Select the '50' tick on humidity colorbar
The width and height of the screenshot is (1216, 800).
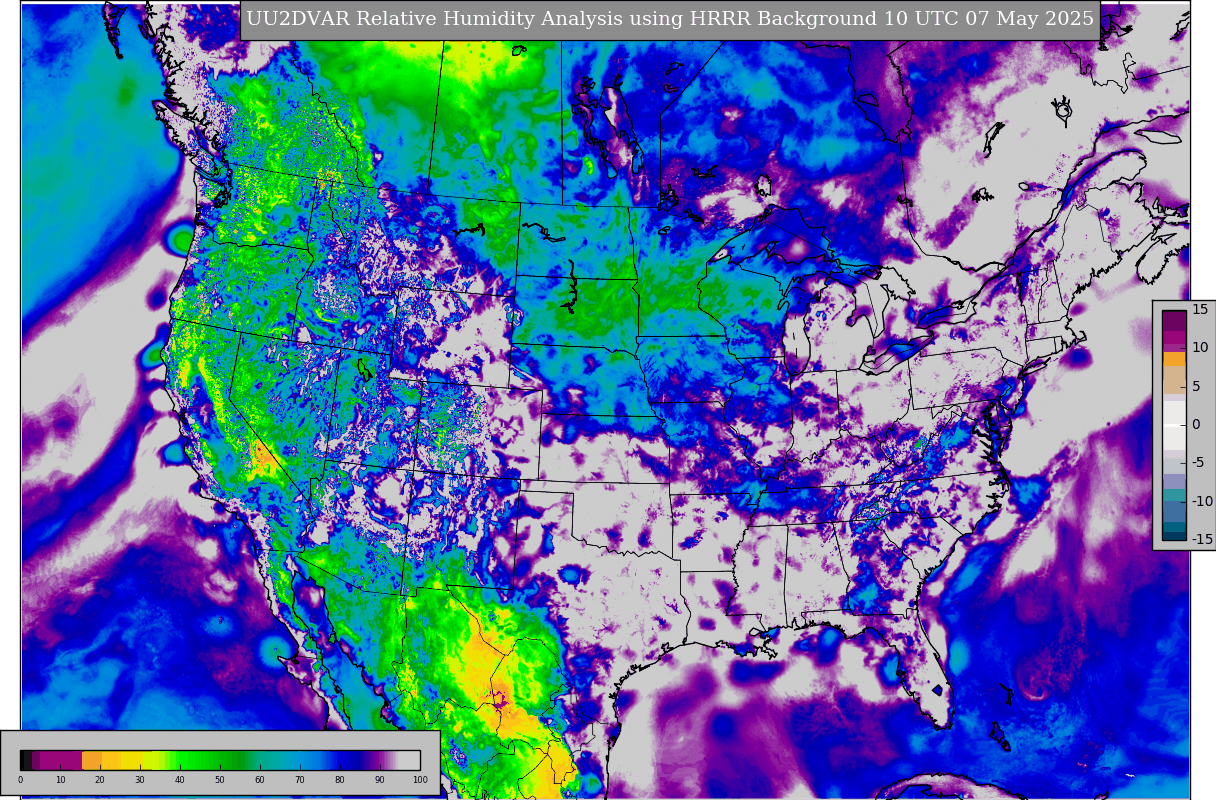click(220, 780)
